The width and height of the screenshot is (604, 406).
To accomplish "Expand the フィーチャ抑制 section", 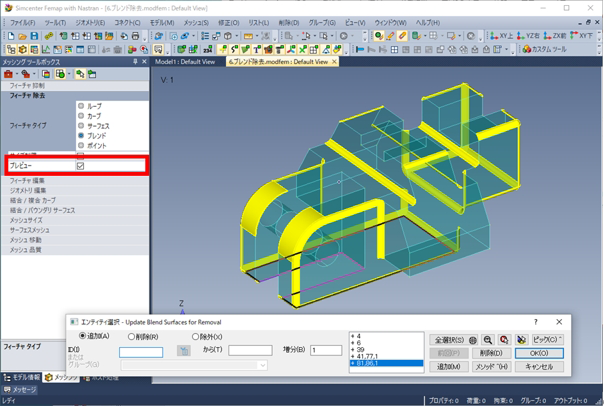I will pyautogui.click(x=75, y=86).
